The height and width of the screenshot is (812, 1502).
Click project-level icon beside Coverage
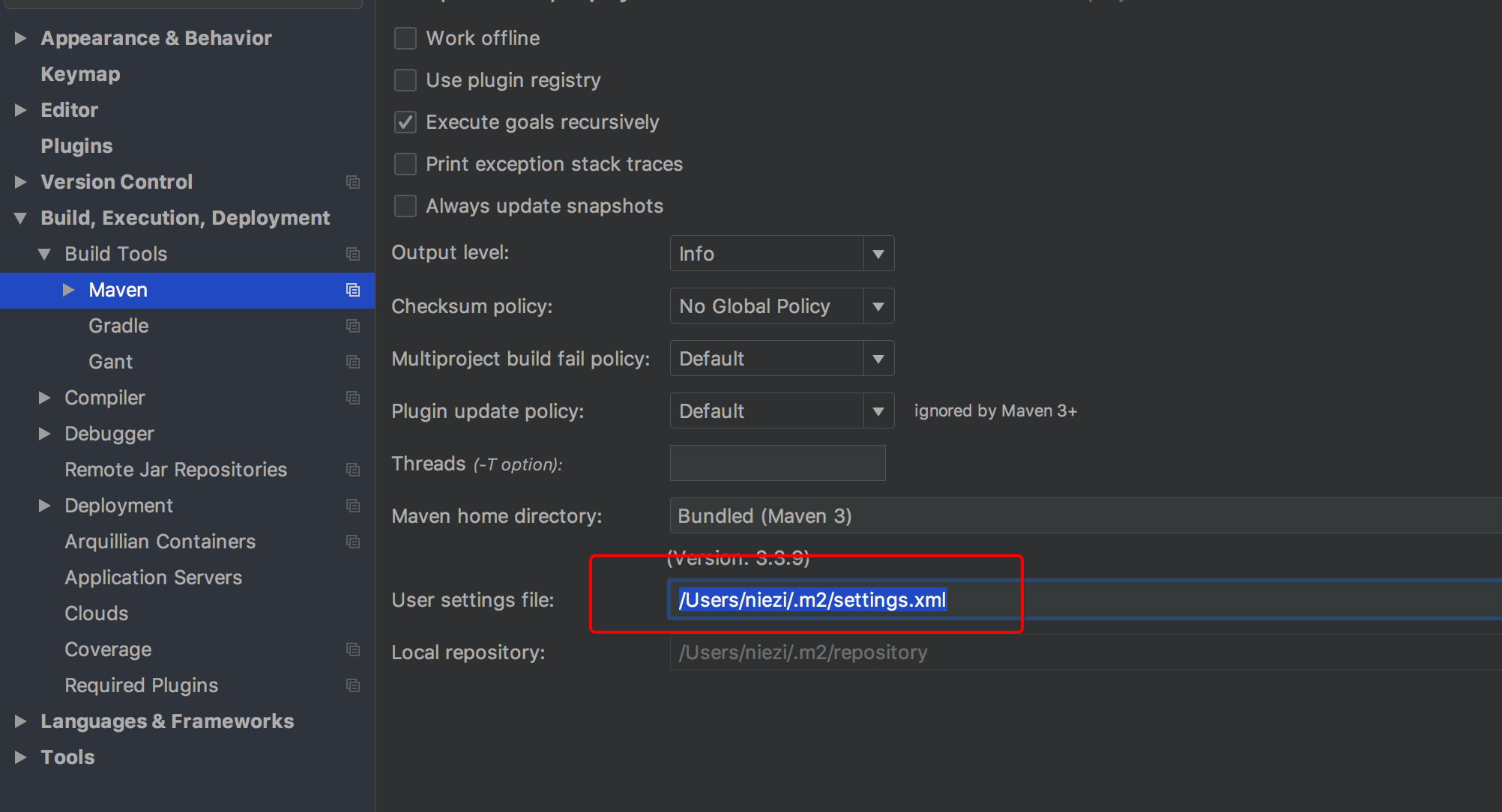[353, 649]
